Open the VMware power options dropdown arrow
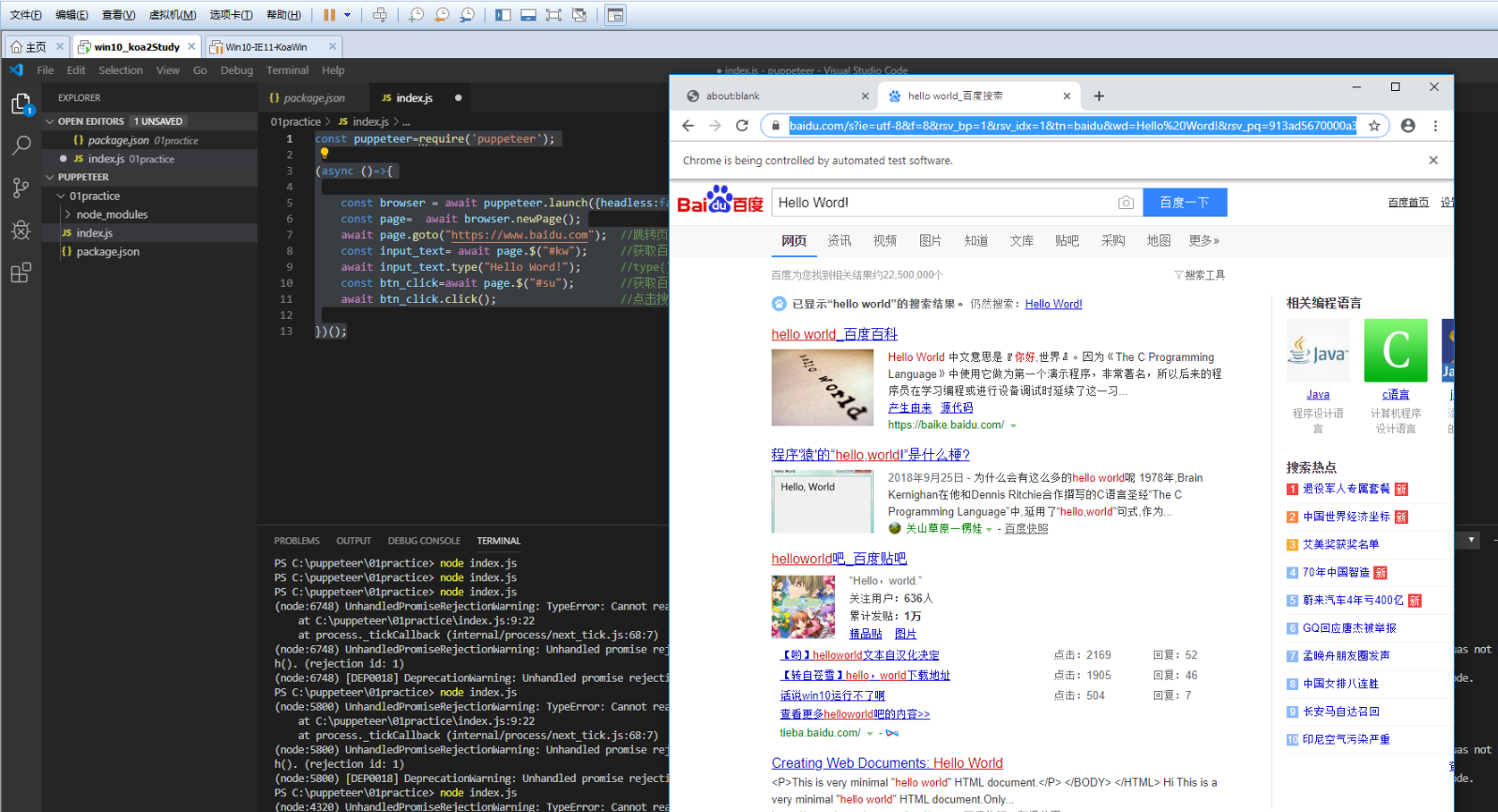This screenshot has height=812, width=1498. (x=347, y=15)
